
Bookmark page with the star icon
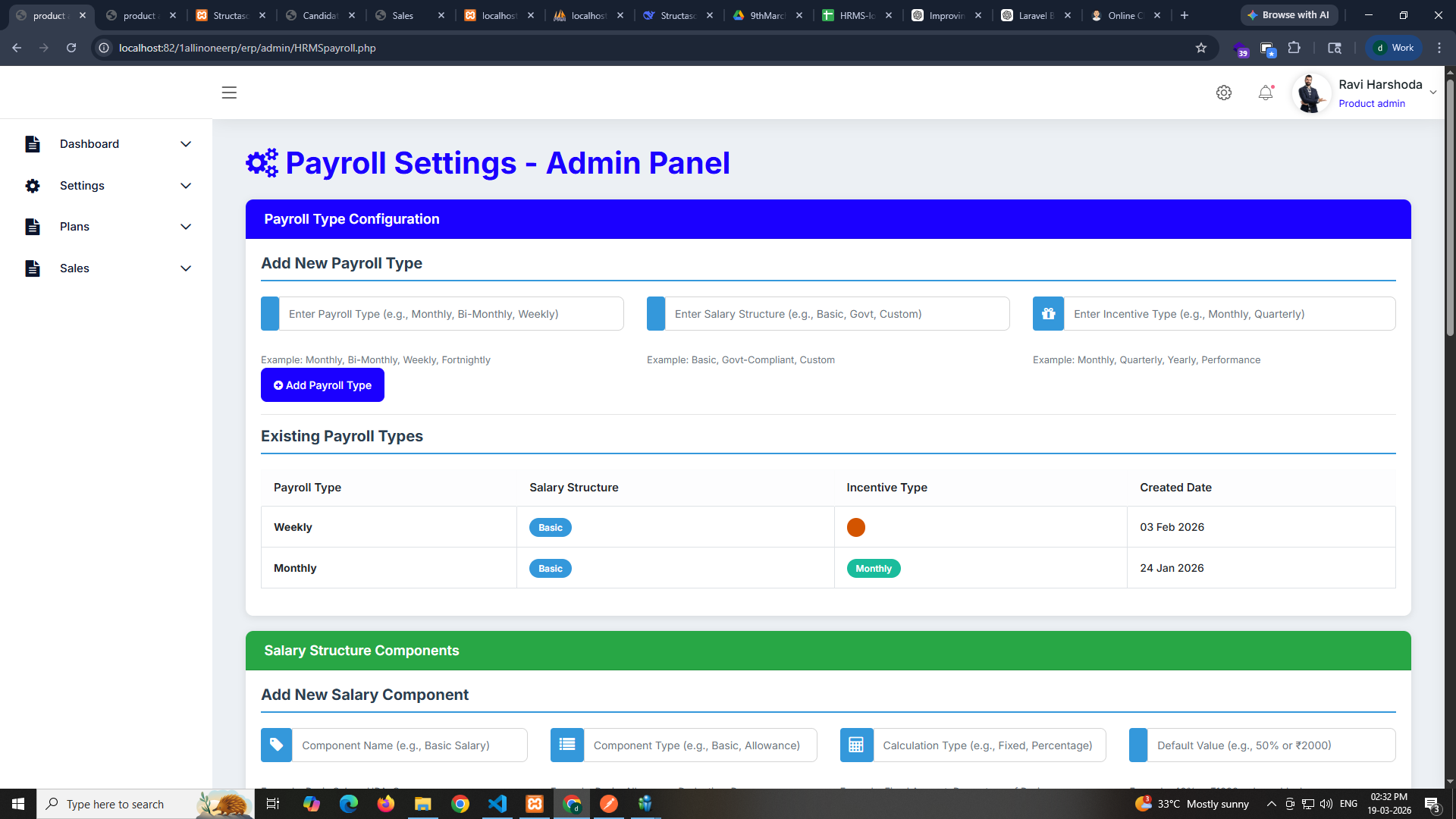(x=1201, y=48)
